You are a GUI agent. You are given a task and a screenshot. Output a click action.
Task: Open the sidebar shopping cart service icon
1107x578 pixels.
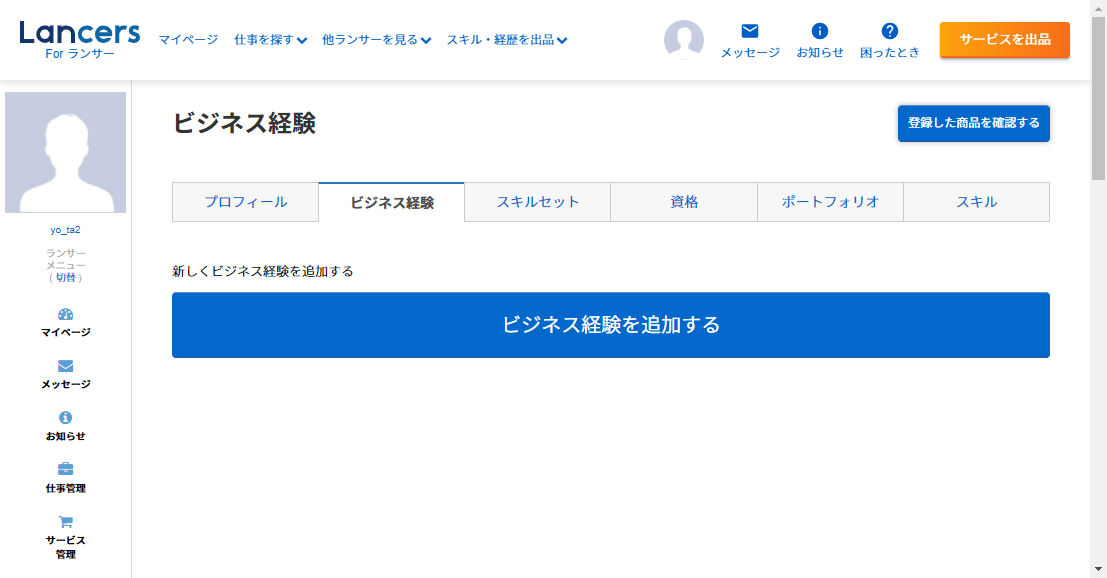(66, 521)
